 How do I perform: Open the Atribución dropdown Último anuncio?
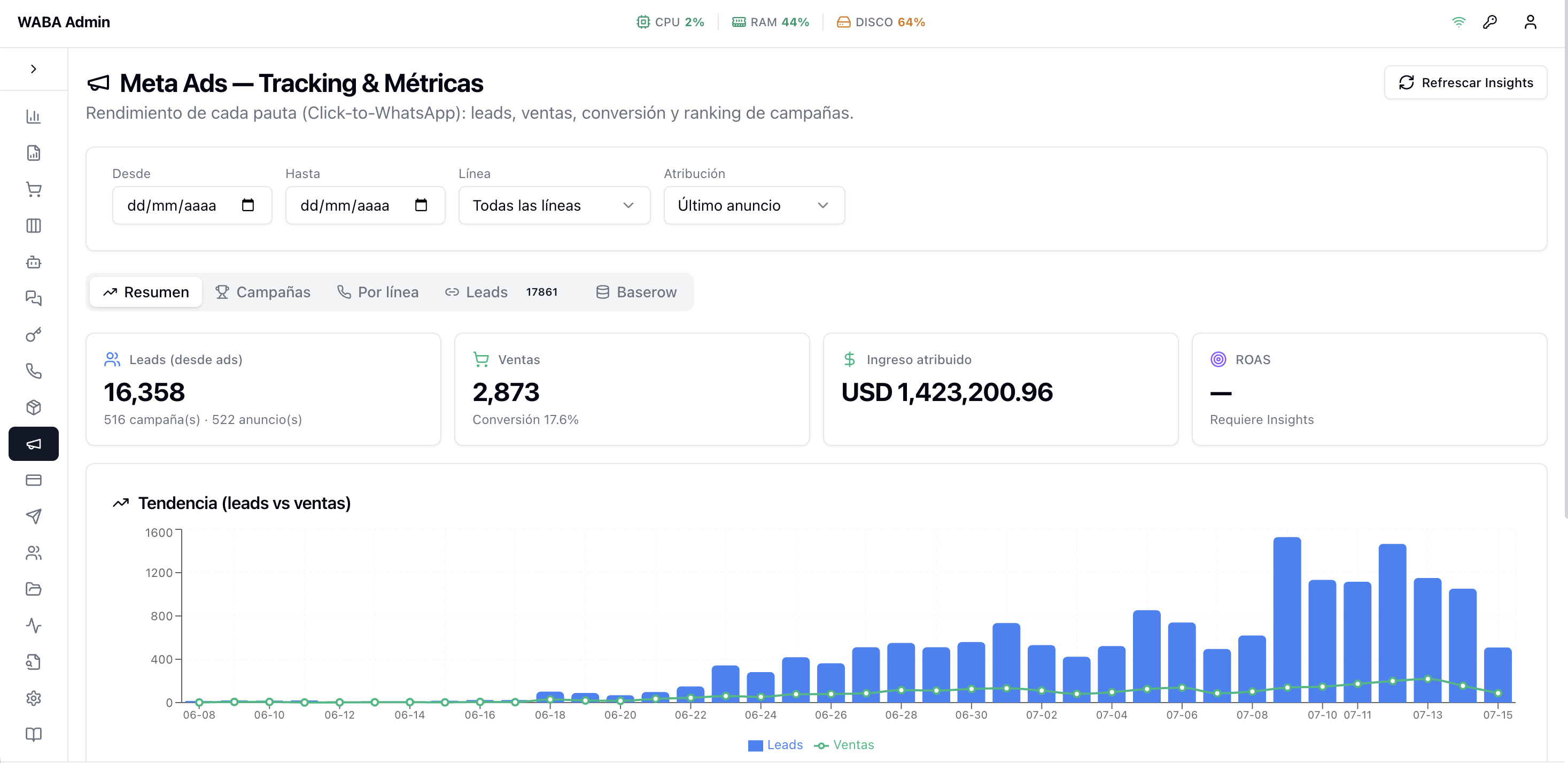click(x=754, y=205)
